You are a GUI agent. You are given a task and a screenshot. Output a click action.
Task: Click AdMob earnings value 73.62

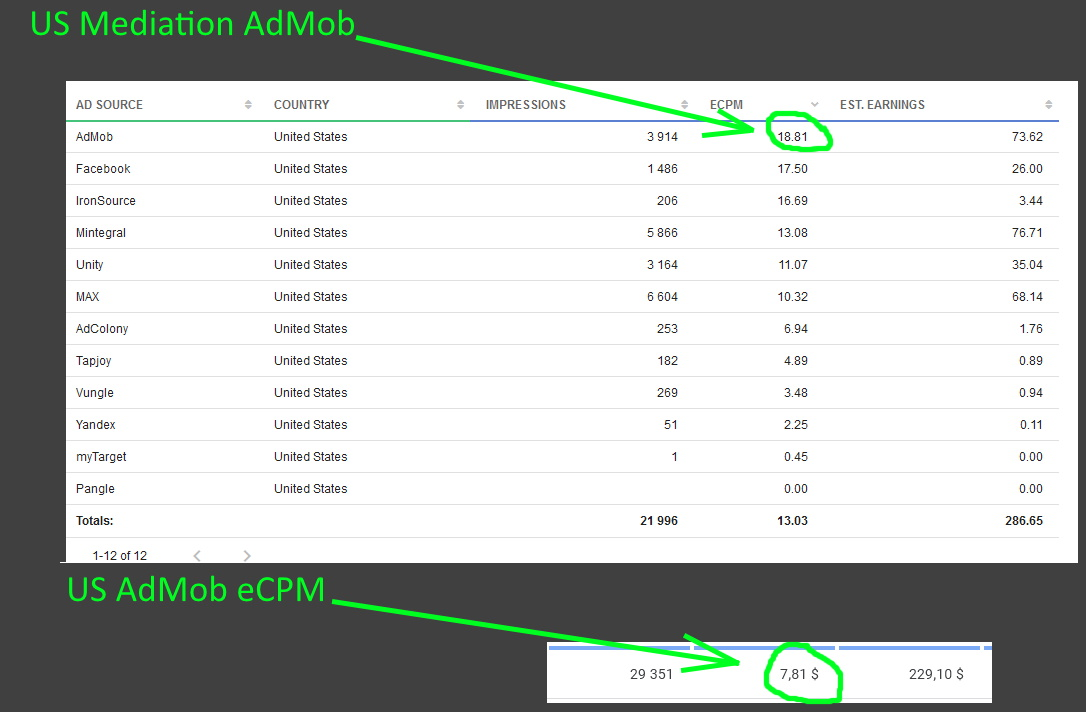pos(1027,136)
